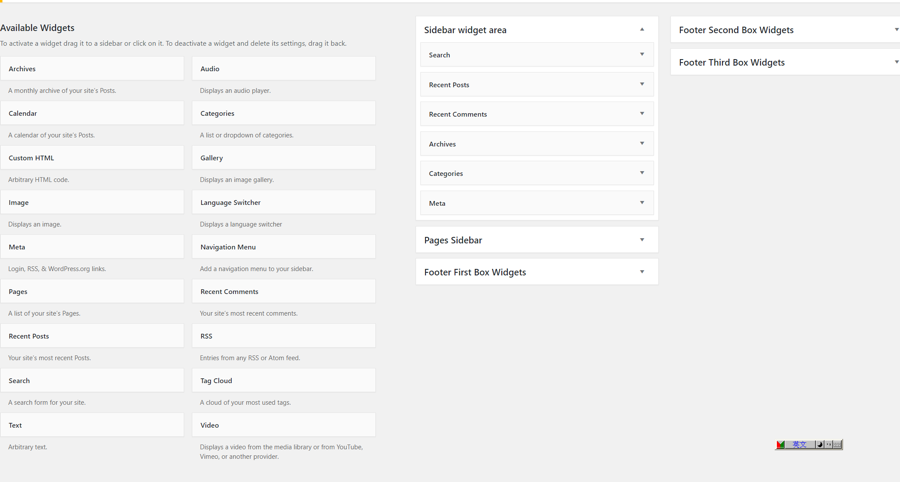Select the Custom HTML available widget
This screenshot has height=482, width=900.
[92, 158]
